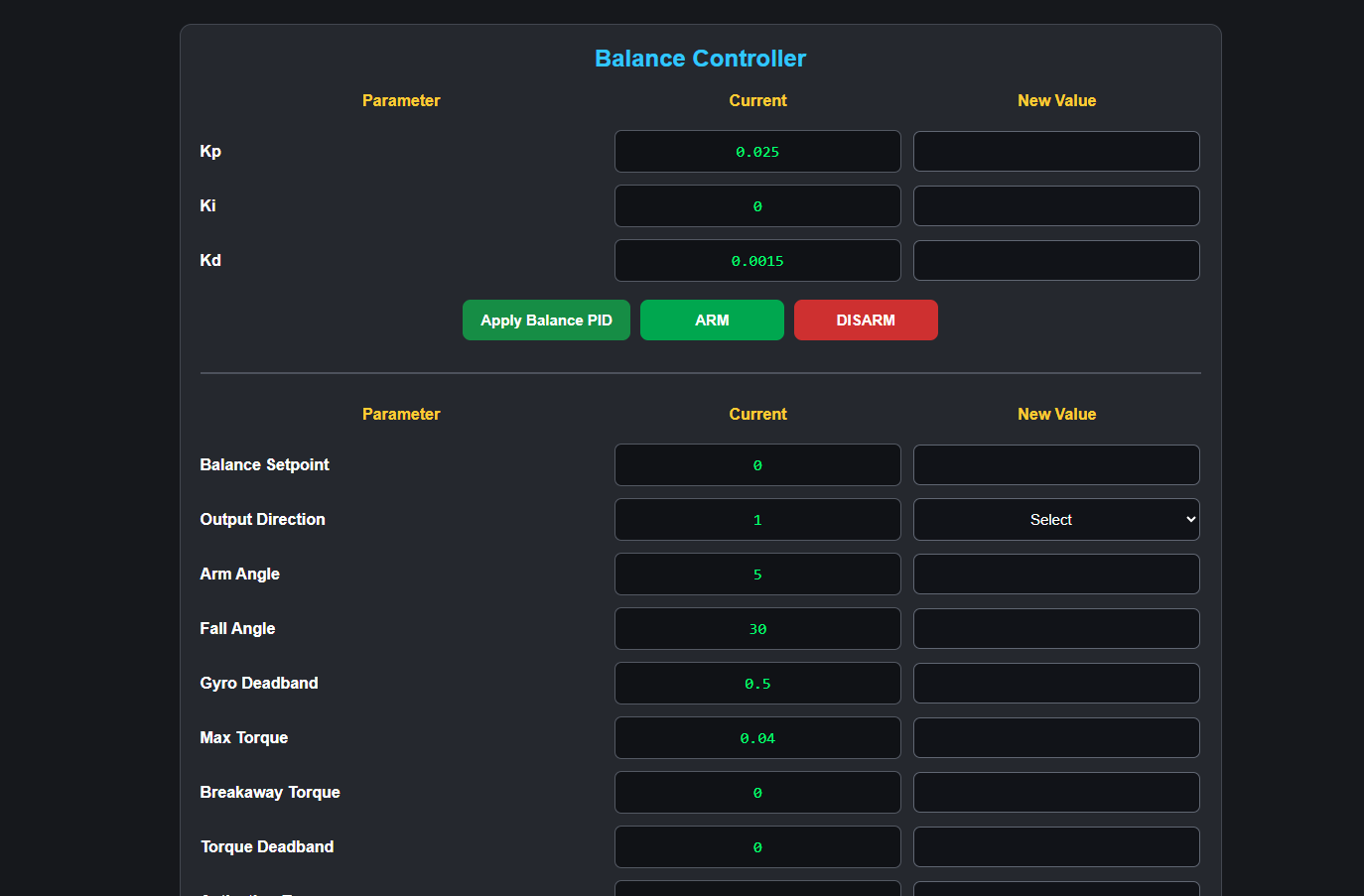The image size is (1364, 896).
Task: Focus the Kd New Value field
Action: tap(1056, 261)
